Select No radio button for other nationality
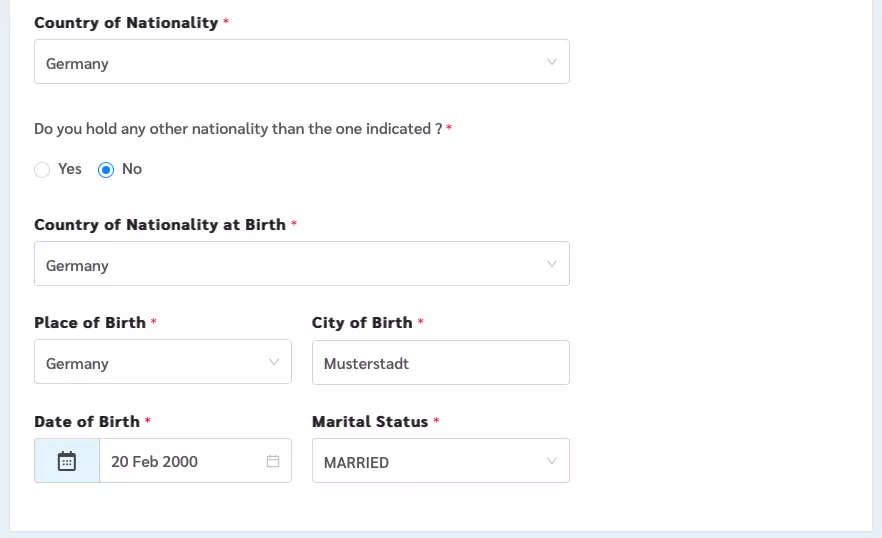The height and width of the screenshot is (538, 882). [x=106, y=169]
